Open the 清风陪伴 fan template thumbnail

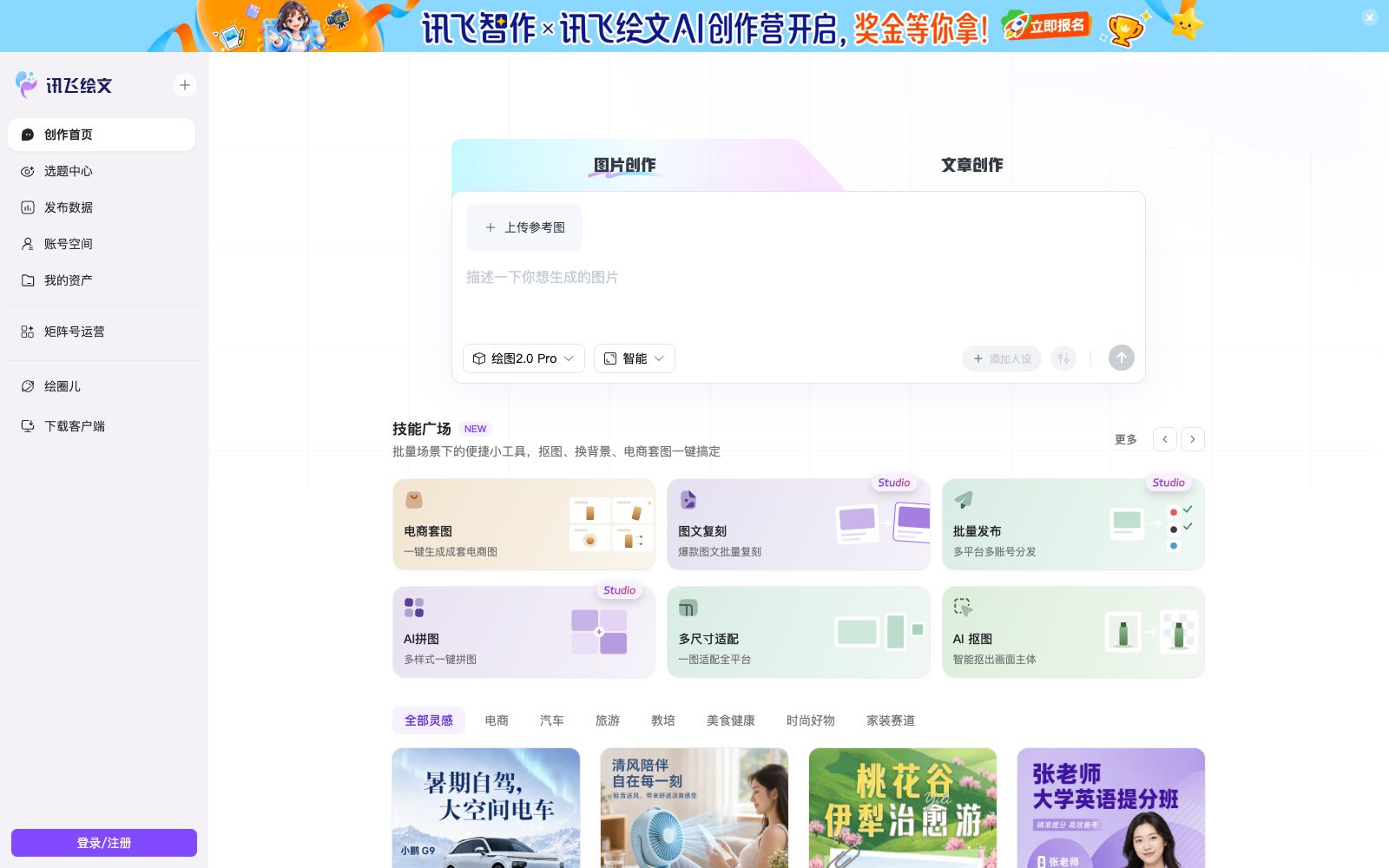694,808
